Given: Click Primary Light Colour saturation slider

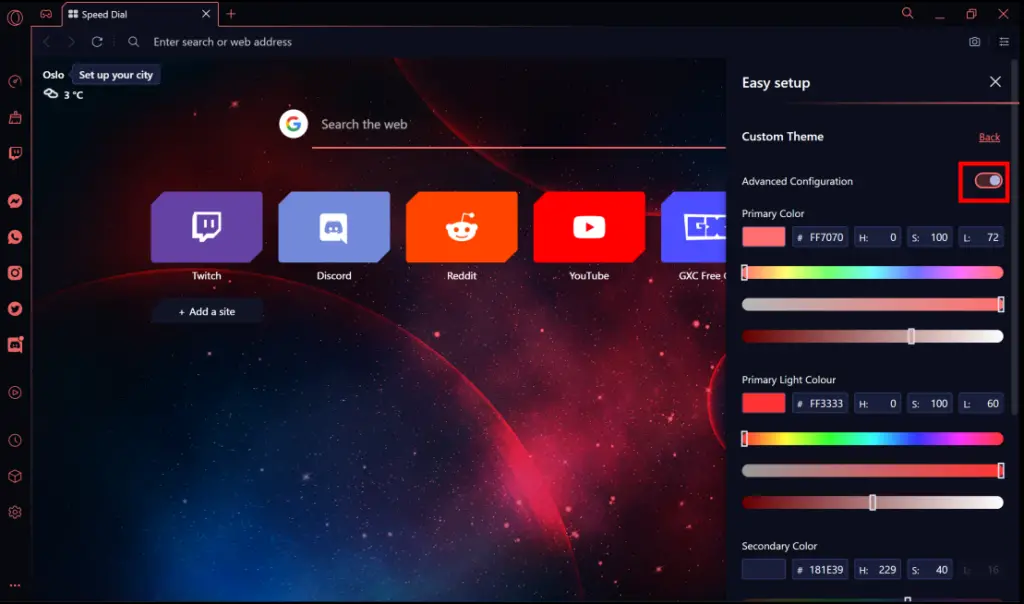Looking at the screenshot, I should click(872, 471).
